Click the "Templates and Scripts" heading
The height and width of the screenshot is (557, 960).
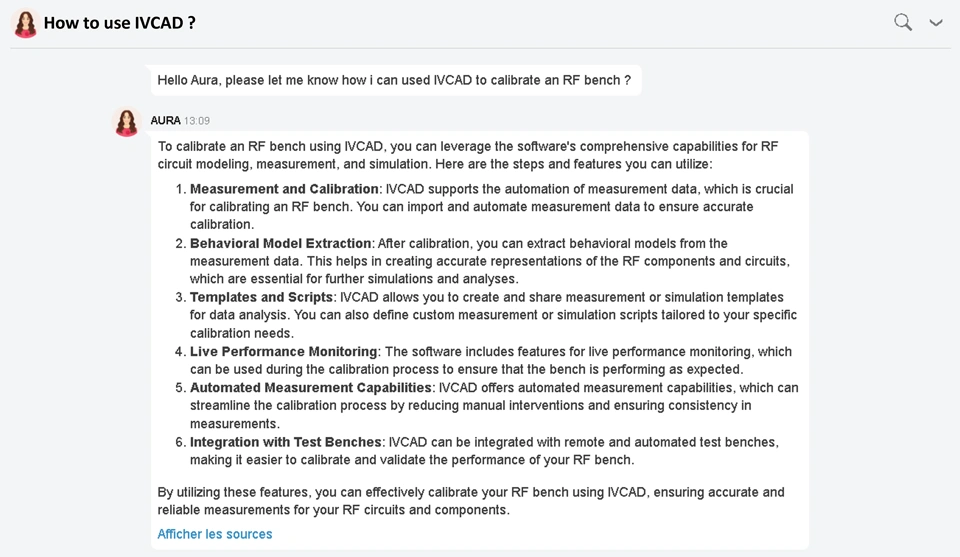(x=261, y=297)
